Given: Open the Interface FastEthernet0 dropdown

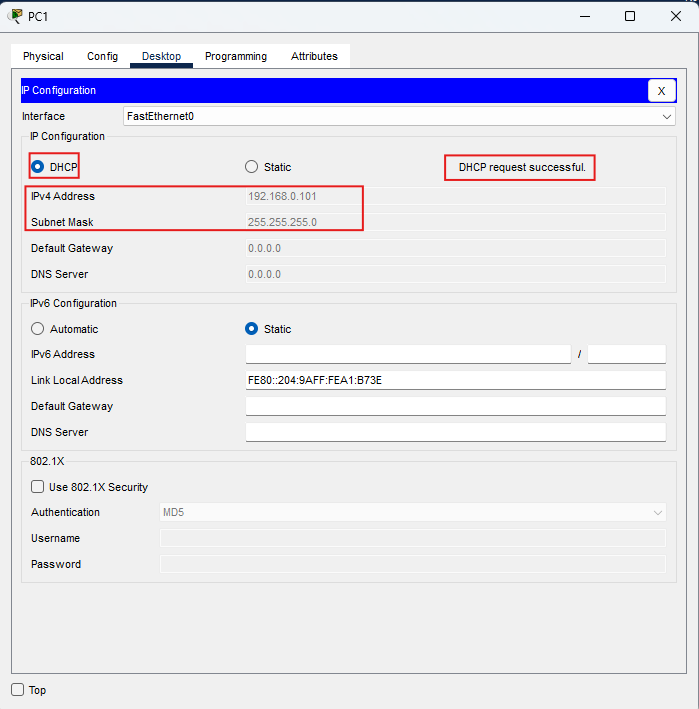Looking at the screenshot, I should pyautogui.click(x=399, y=117).
